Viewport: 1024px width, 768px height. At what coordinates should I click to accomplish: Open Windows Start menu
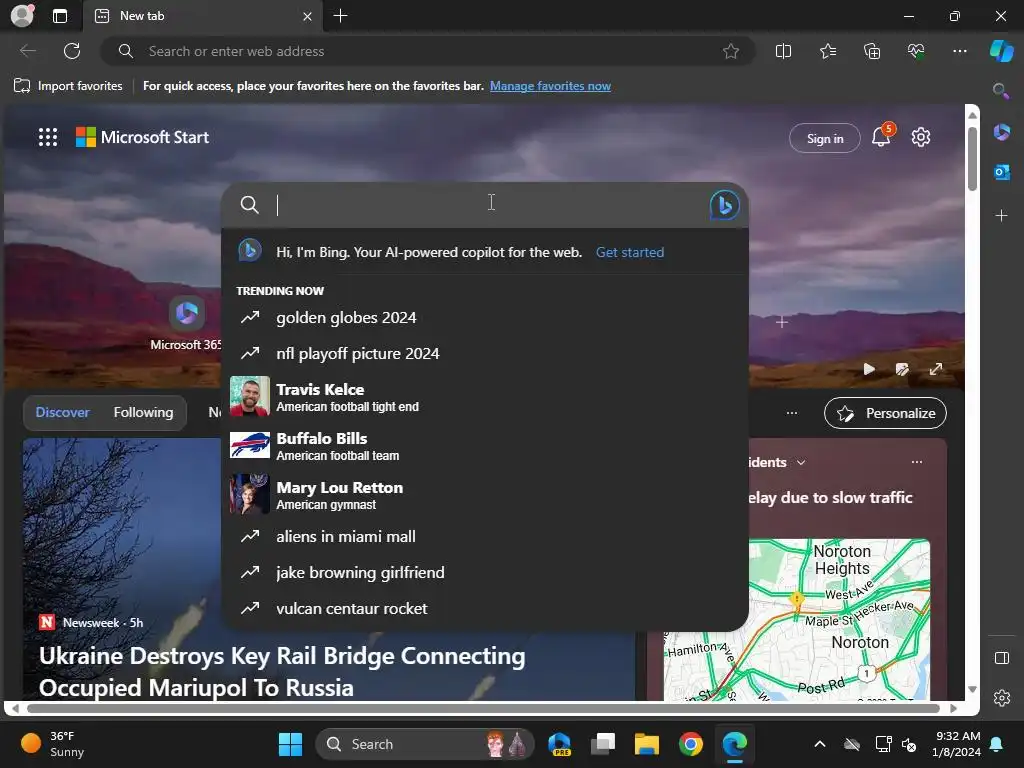point(290,744)
